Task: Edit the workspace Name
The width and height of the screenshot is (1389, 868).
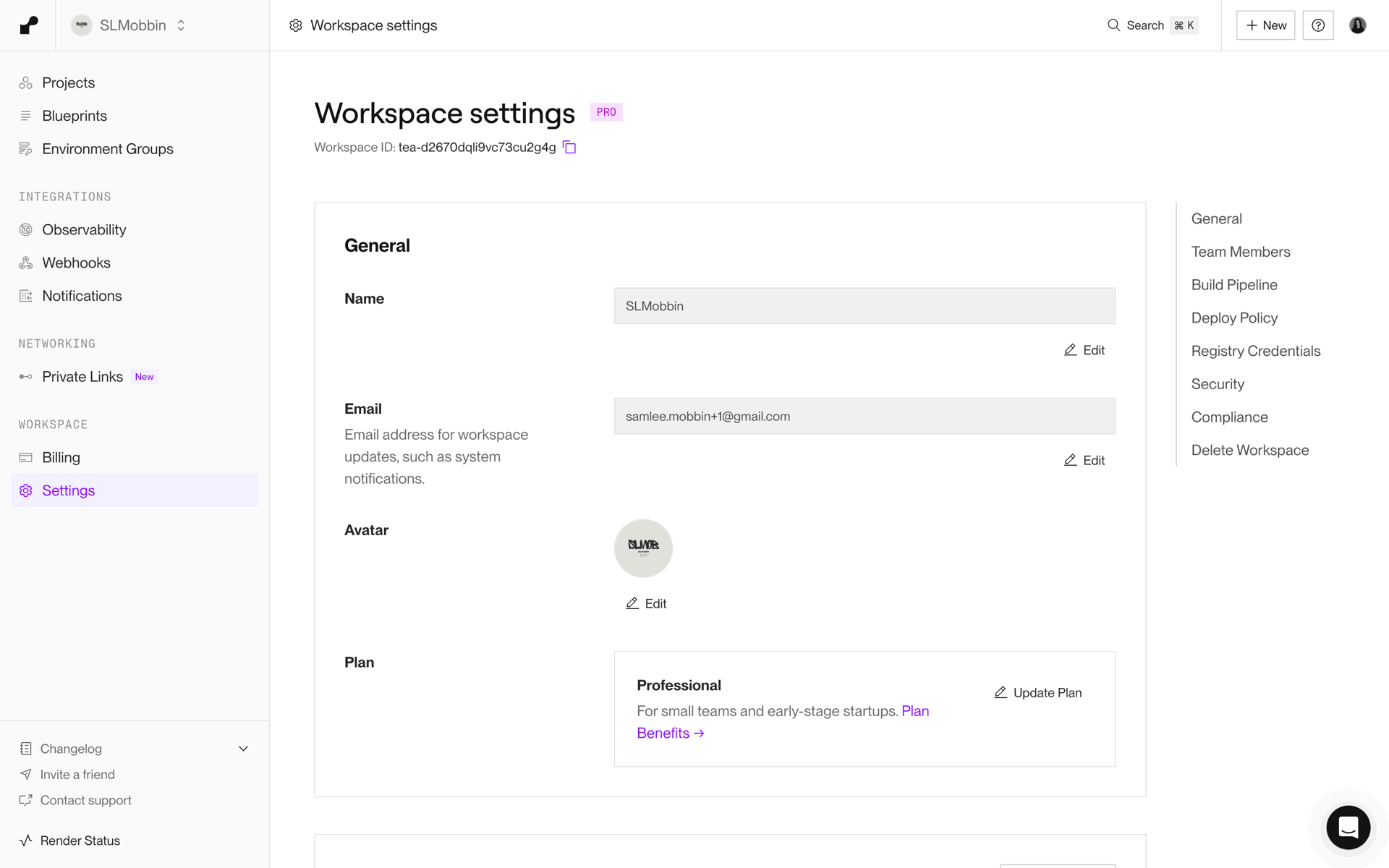Action: 1084,350
